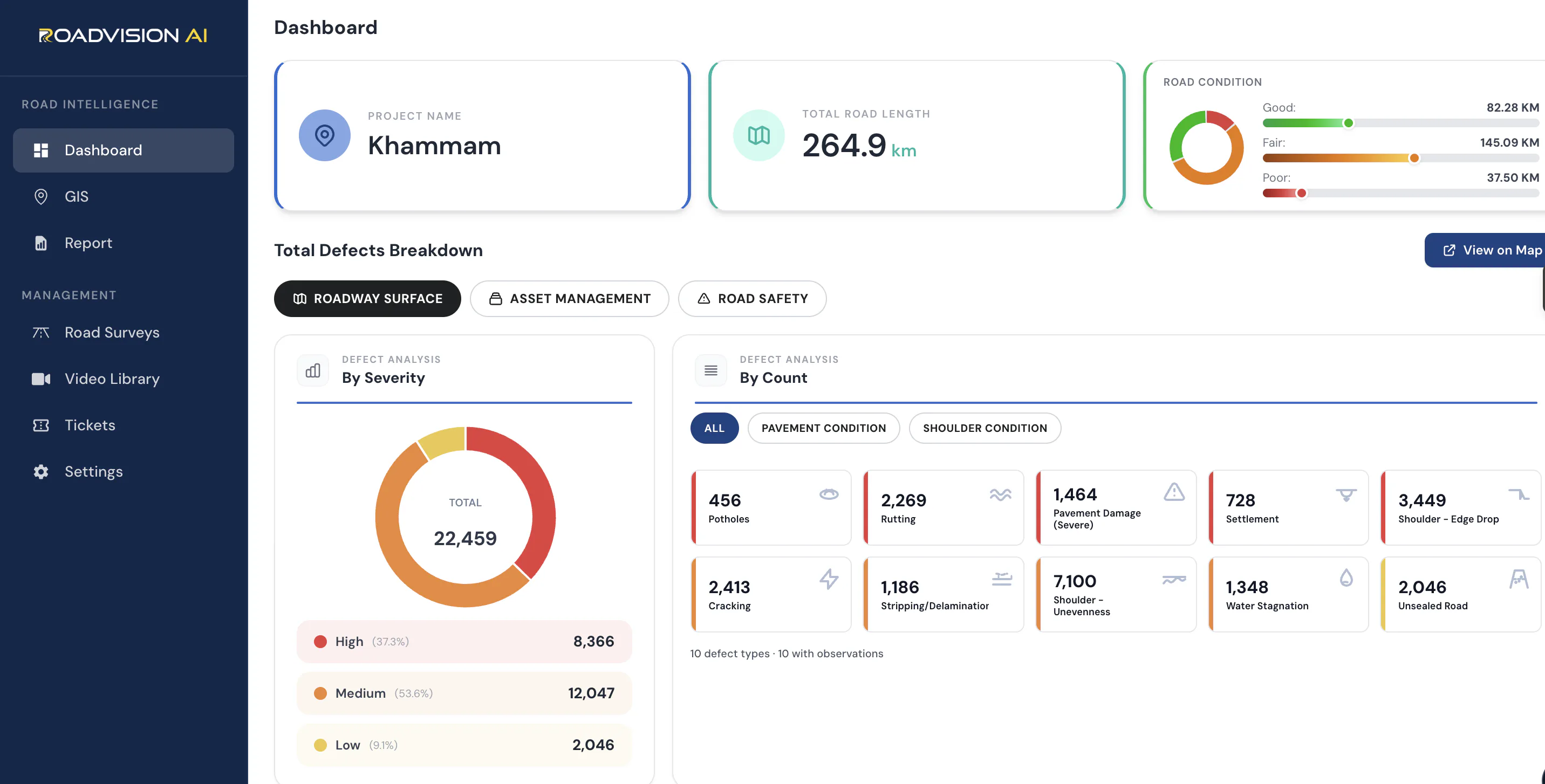Open the Cracking defect card
This screenshot has height=784, width=1545.
pos(771,594)
